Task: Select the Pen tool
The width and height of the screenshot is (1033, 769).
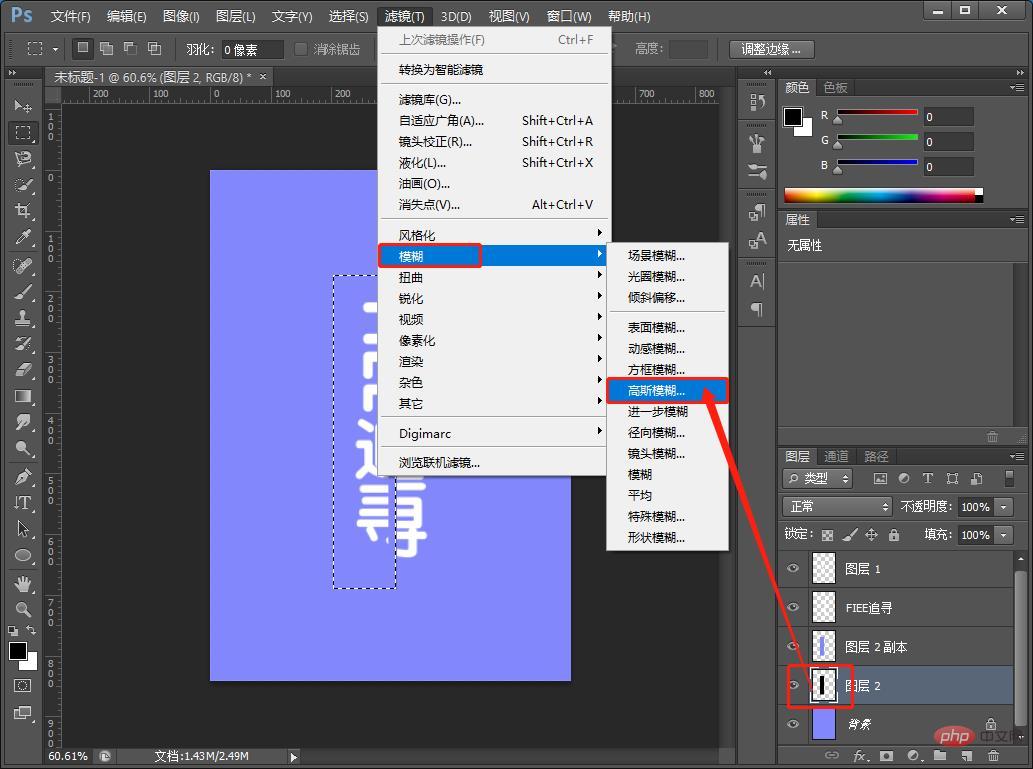Action: click(23, 476)
